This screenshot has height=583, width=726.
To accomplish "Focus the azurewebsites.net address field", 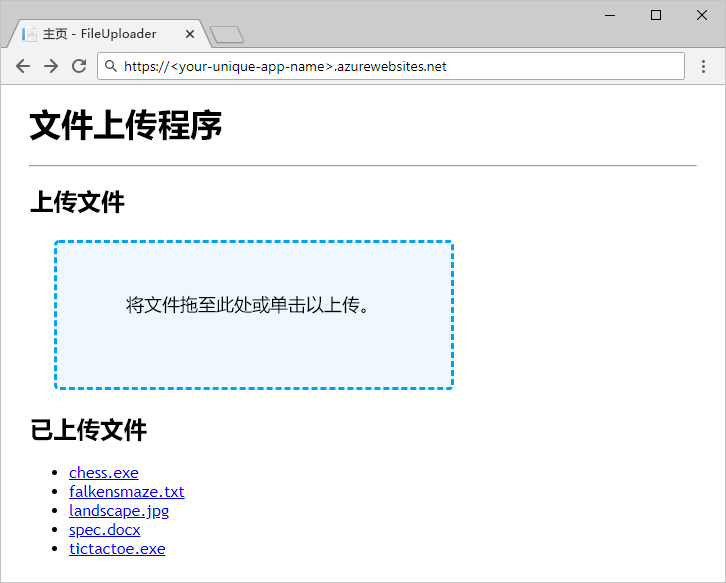I will coord(391,66).
